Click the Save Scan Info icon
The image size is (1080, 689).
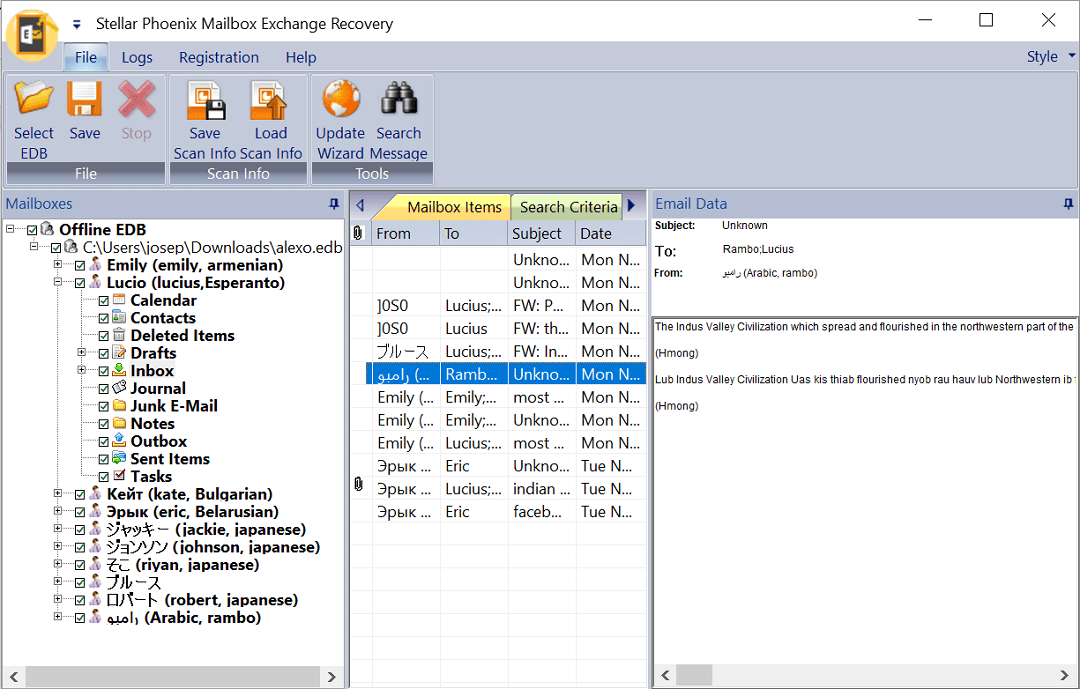(206, 100)
